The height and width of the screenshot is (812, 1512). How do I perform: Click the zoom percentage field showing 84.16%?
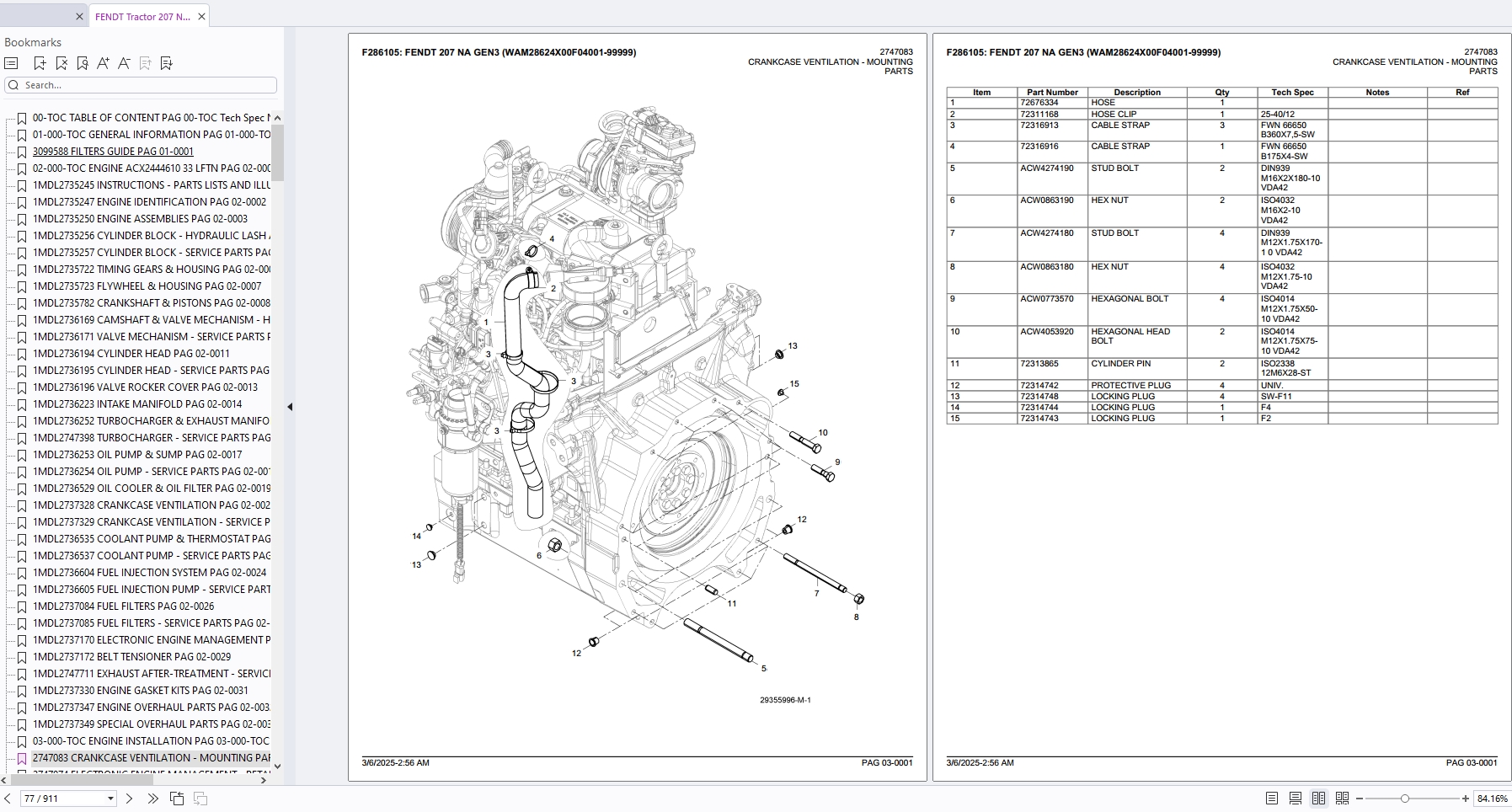coord(1492,799)
